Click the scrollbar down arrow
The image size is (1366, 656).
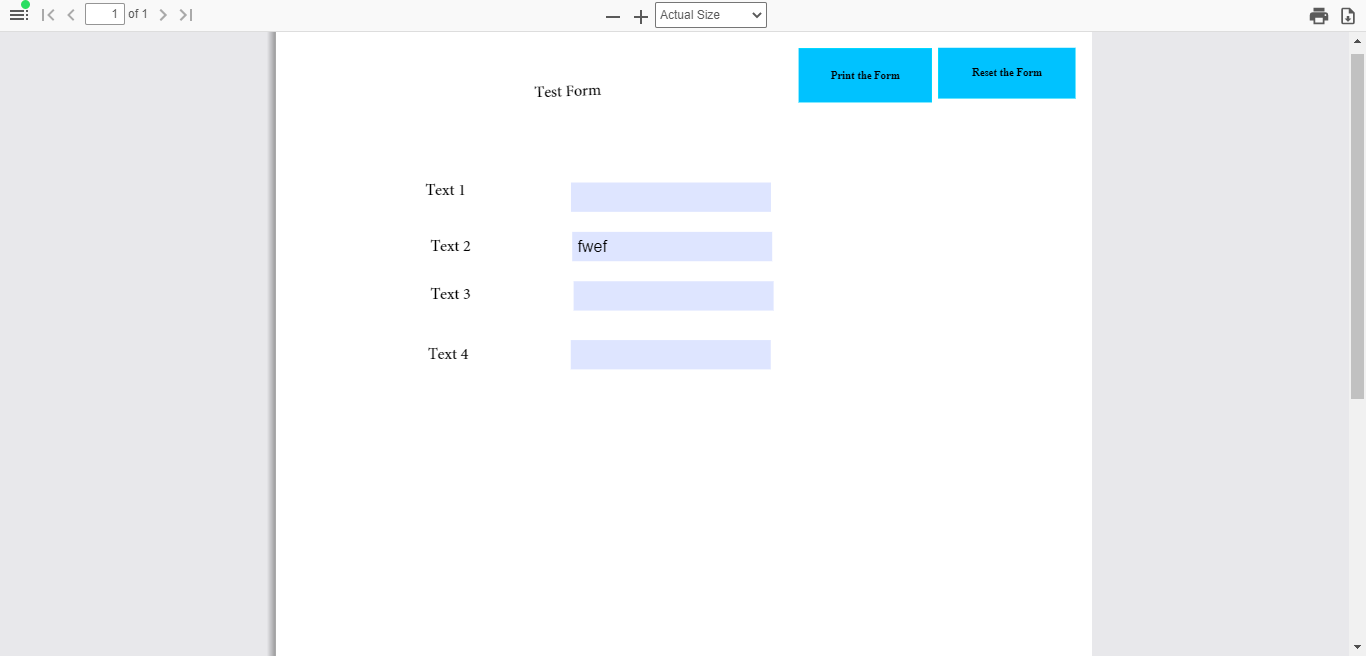coord(1358,648)
